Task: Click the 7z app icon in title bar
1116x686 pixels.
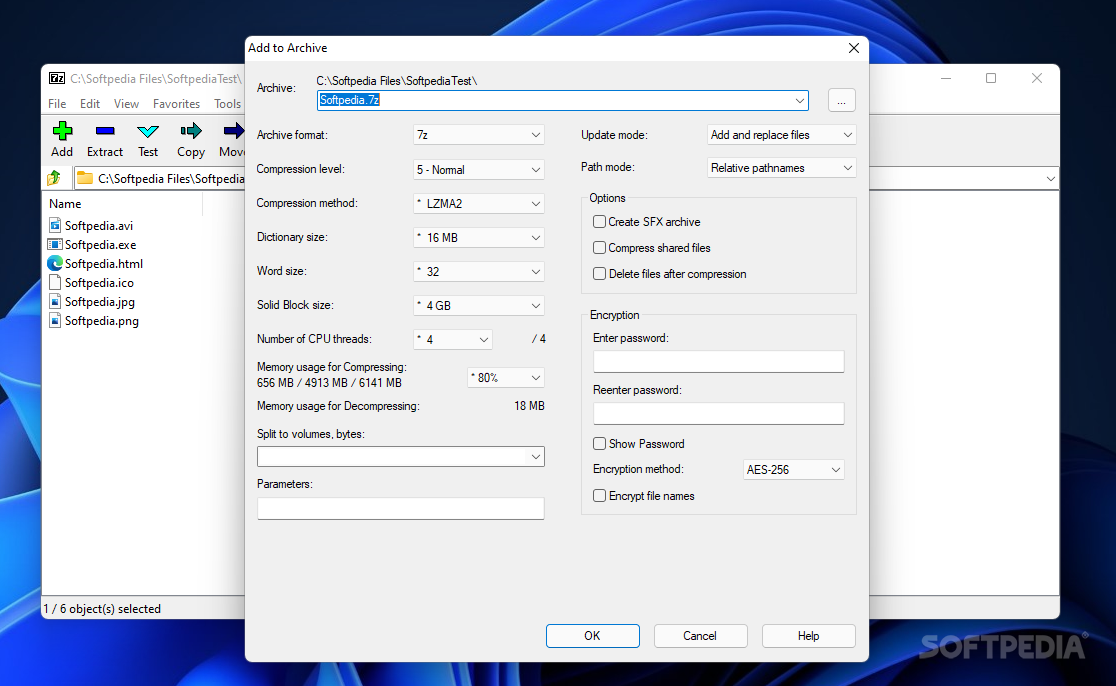Action: click(57, 78)
